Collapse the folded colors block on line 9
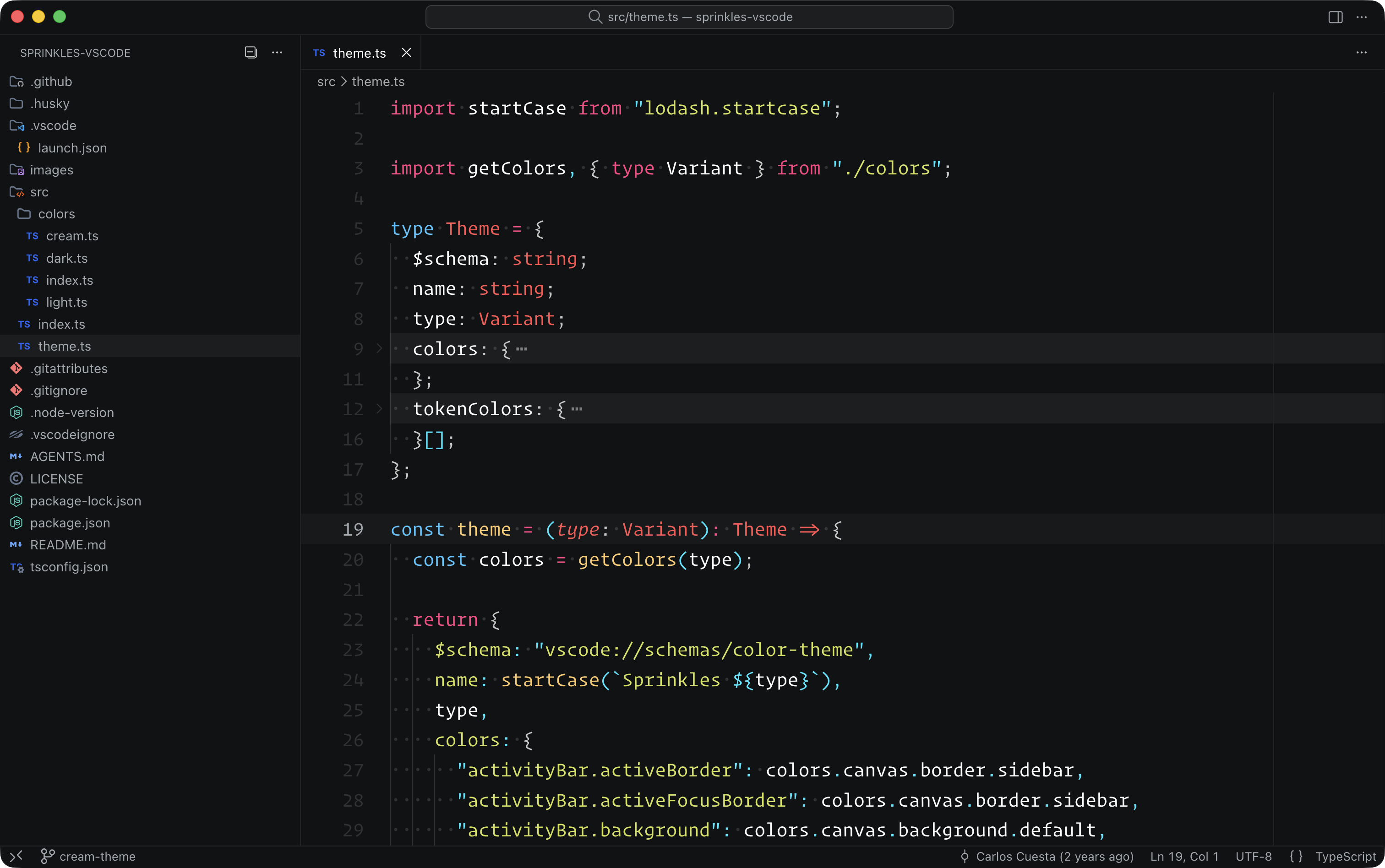 [379, 348]
